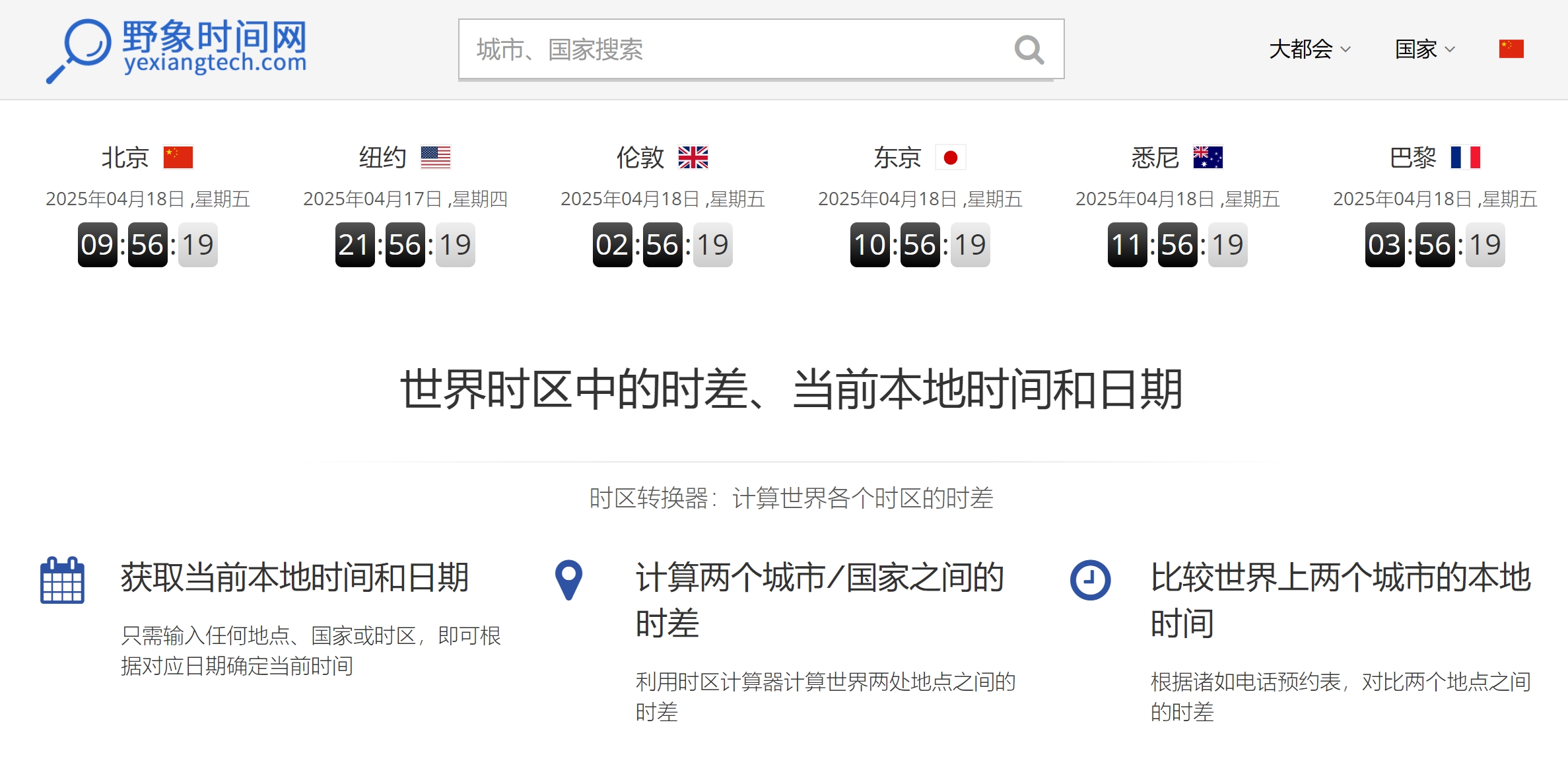This screenshot has width=1568, height=770.
Task: Open the 东京 city link
Action: pyautogui.click(x=897, y=158)
